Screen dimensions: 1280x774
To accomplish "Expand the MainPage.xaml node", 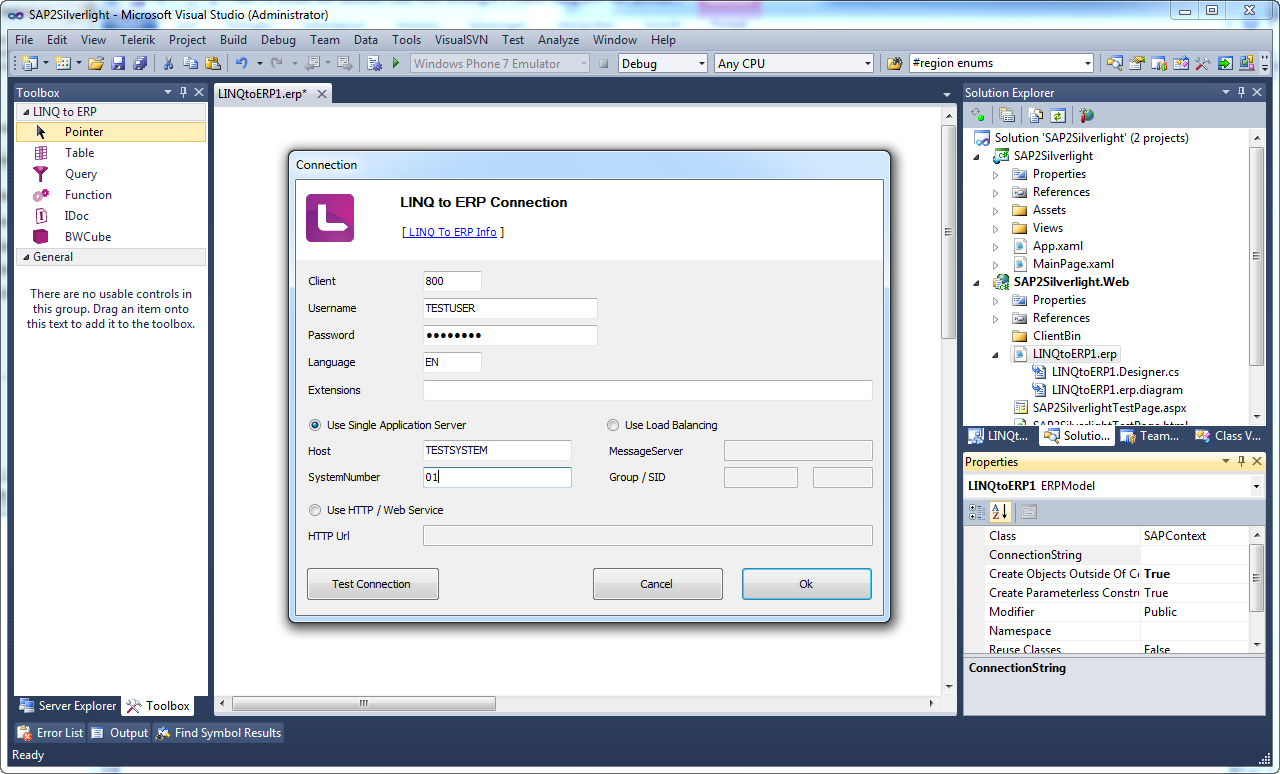I will [995, 264].
